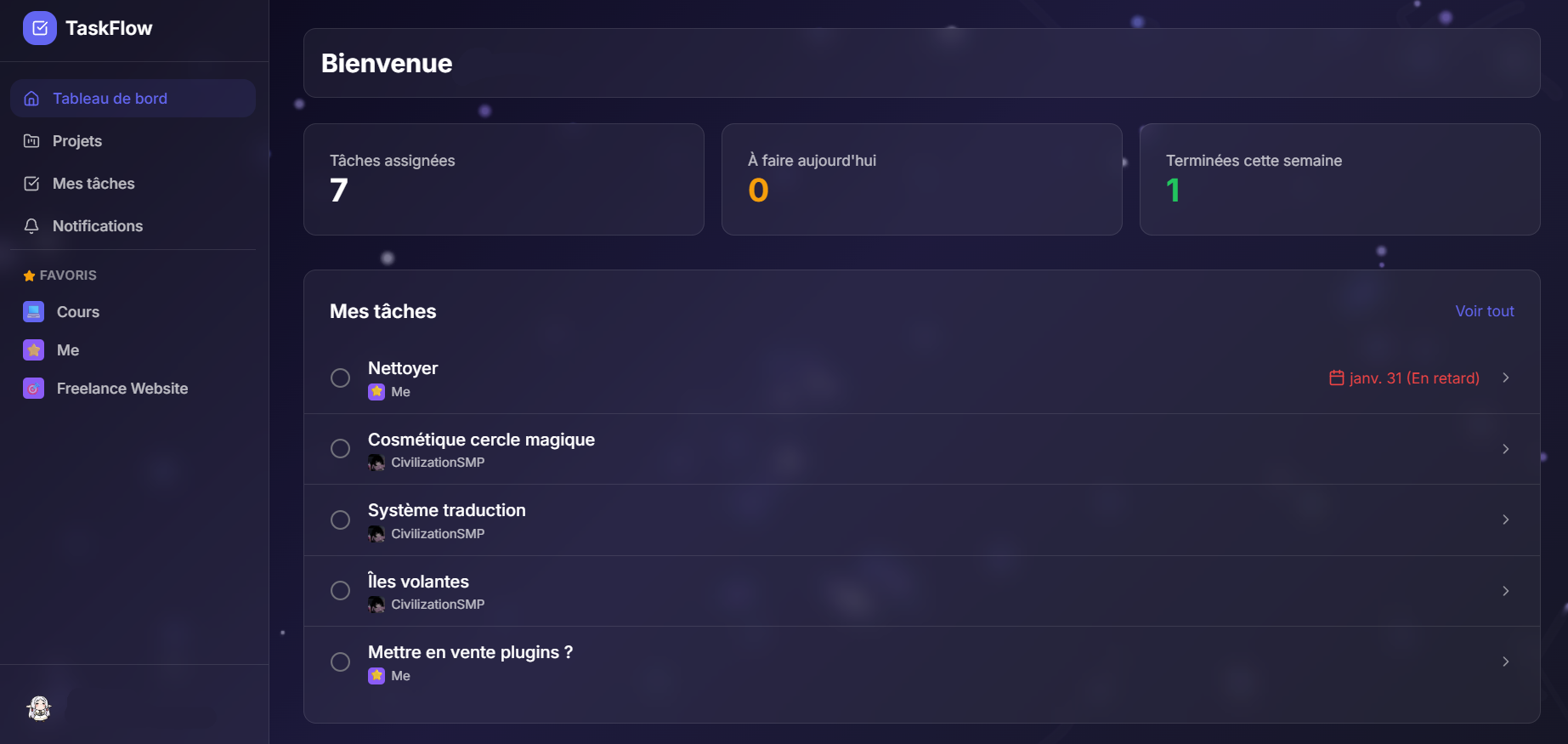Viewport: 1568px width, 744px height.
Task: Select the Mes tâches checkmark icon
Action: tap(31, 183)
